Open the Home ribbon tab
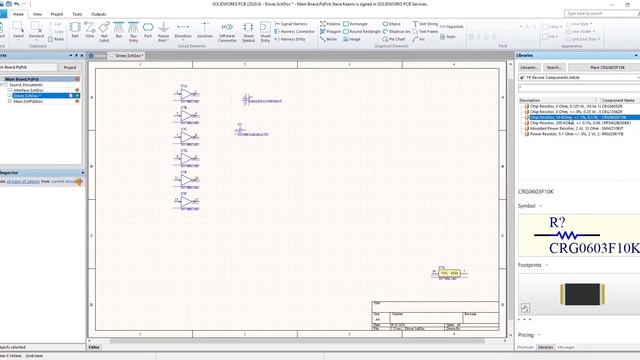 [x=18, y=14]
